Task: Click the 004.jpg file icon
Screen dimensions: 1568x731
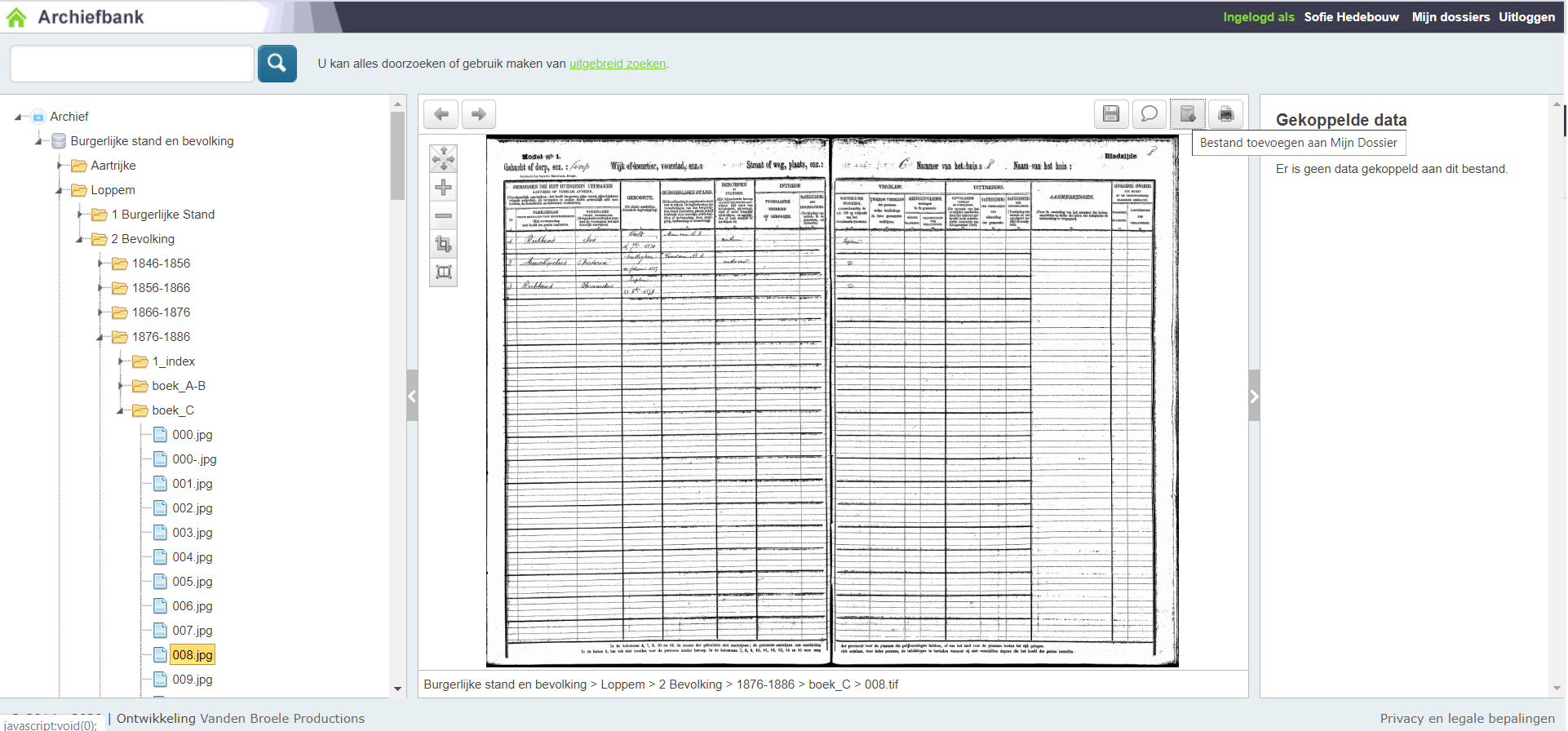Action: (x=160, y=557)
